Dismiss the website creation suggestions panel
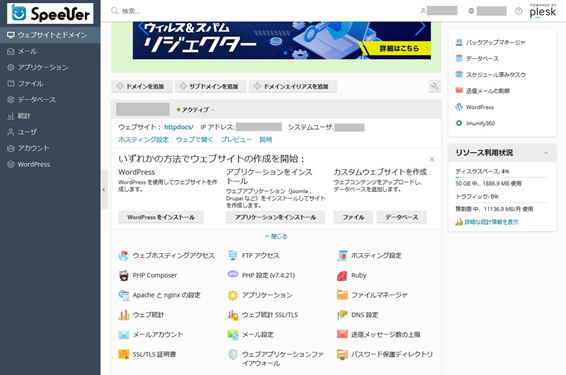 tap(432, 159)
